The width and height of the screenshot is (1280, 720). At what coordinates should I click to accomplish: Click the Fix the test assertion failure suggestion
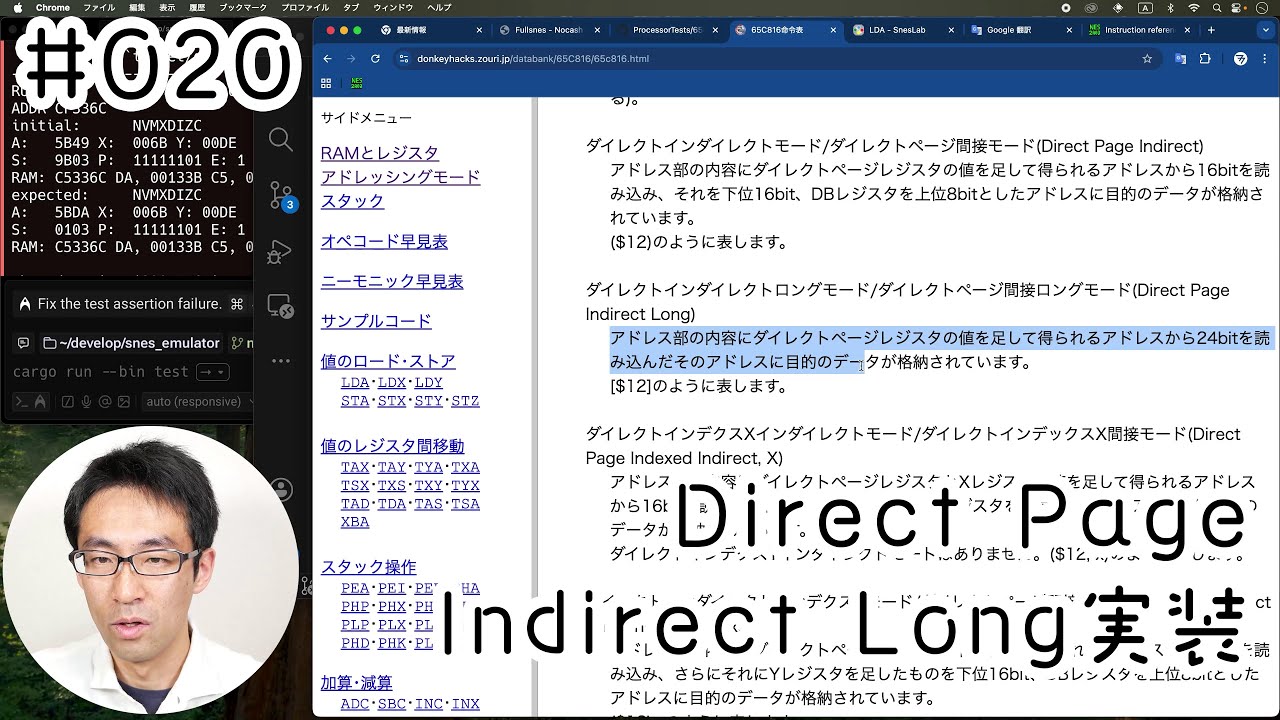tap(131, 304)
